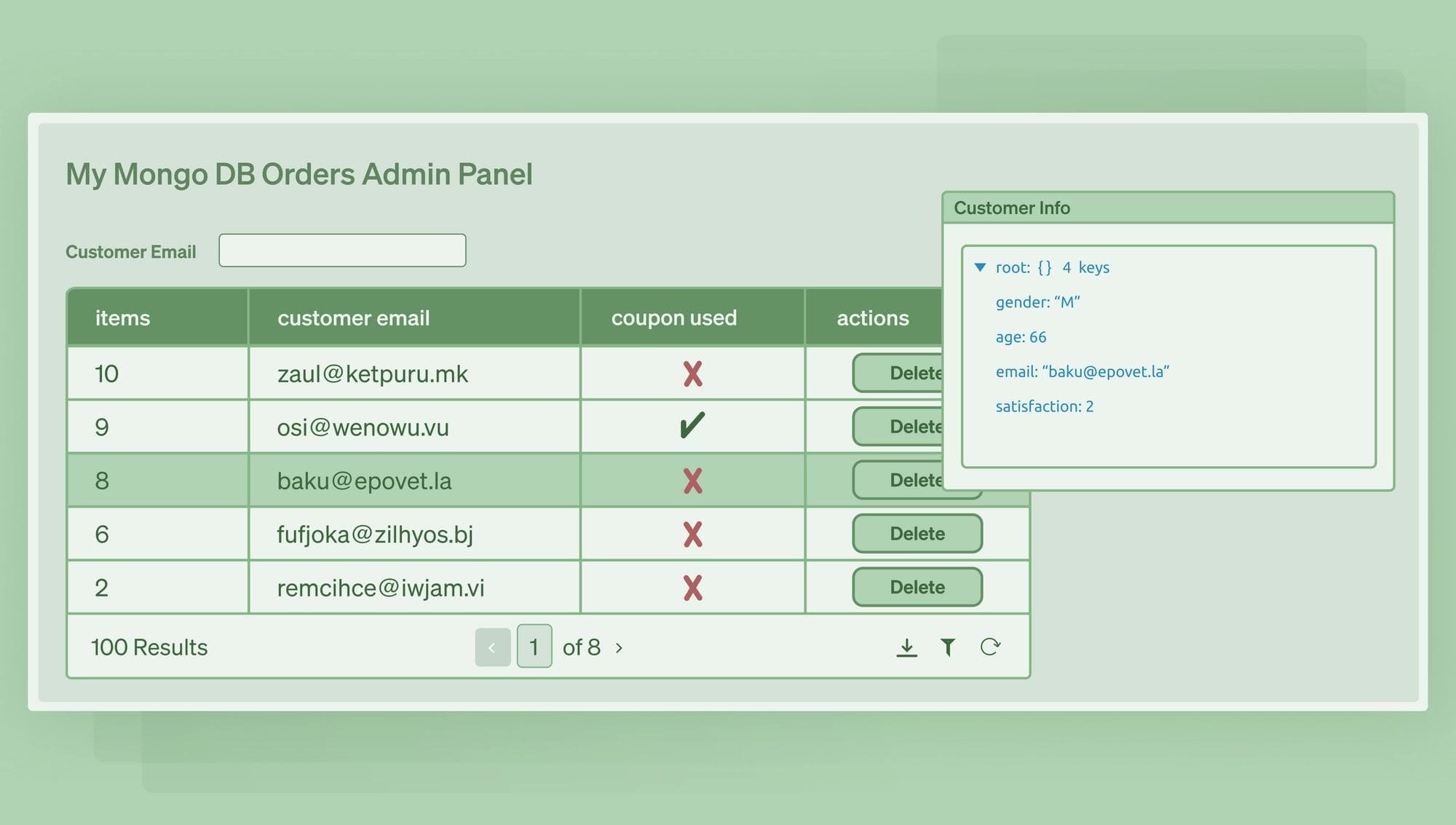Screen dimensions: 1456x825
Task: Click the red X coupon icon for remcihce@iwjam.vi
Action: [692, 587]
